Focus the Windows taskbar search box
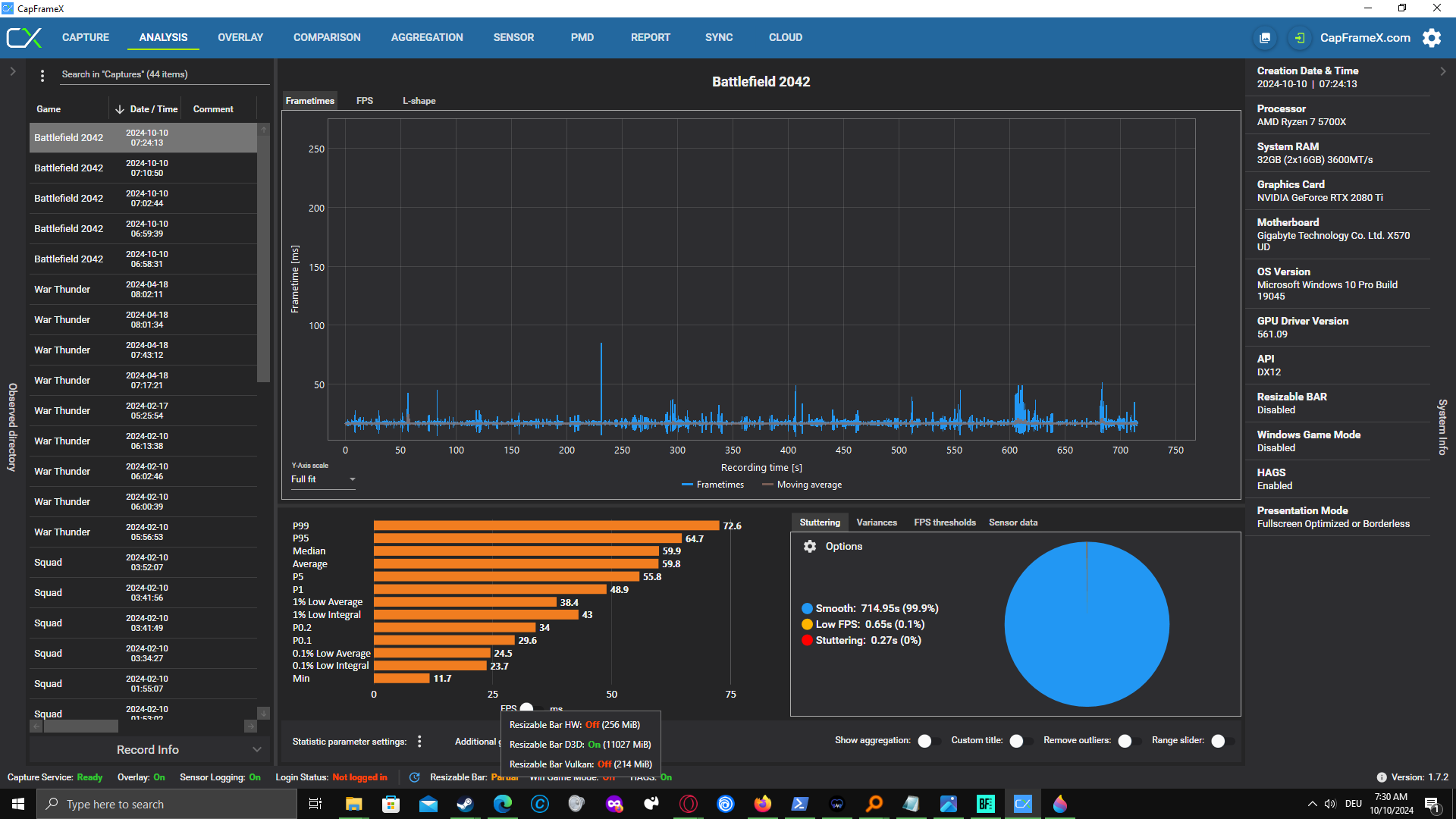The image size is (1456, 819). [167, 804]
